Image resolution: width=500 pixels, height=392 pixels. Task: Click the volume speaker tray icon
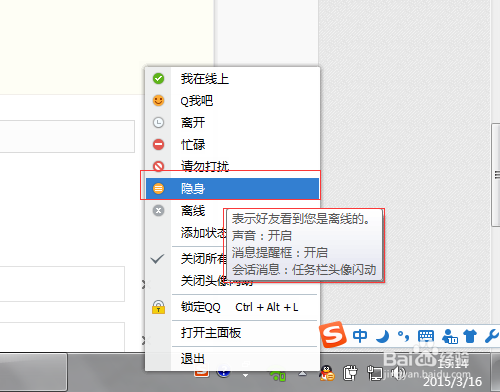coord(398,373)
